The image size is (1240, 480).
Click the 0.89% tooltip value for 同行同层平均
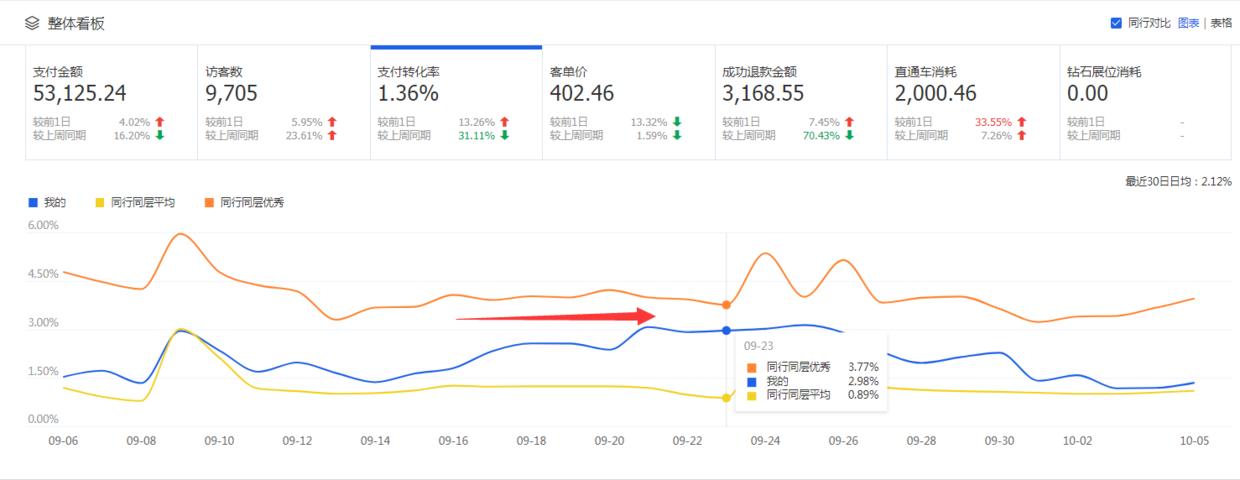click(x=863, y=395)
